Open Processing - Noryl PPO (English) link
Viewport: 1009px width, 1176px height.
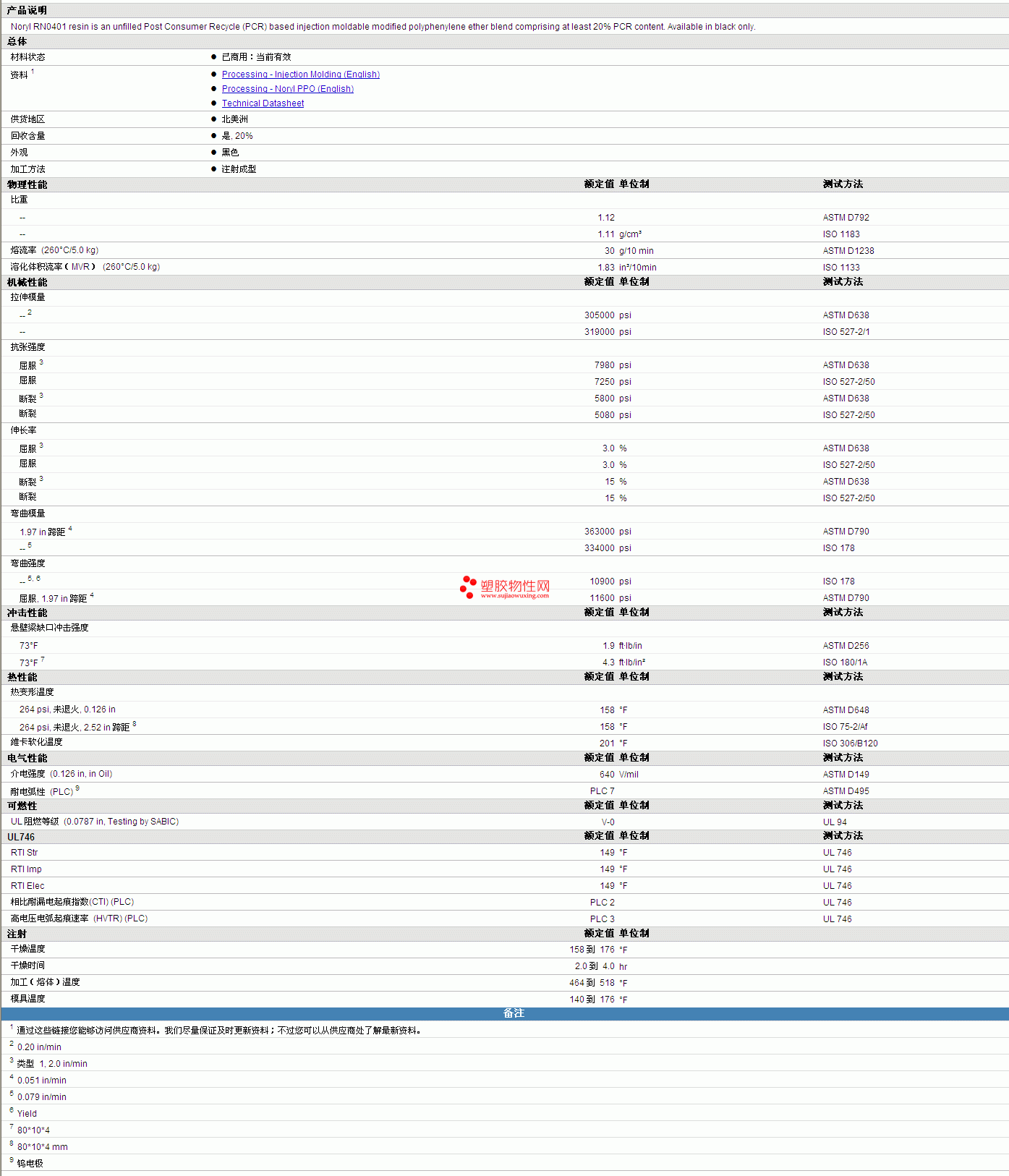coord(288,89)
